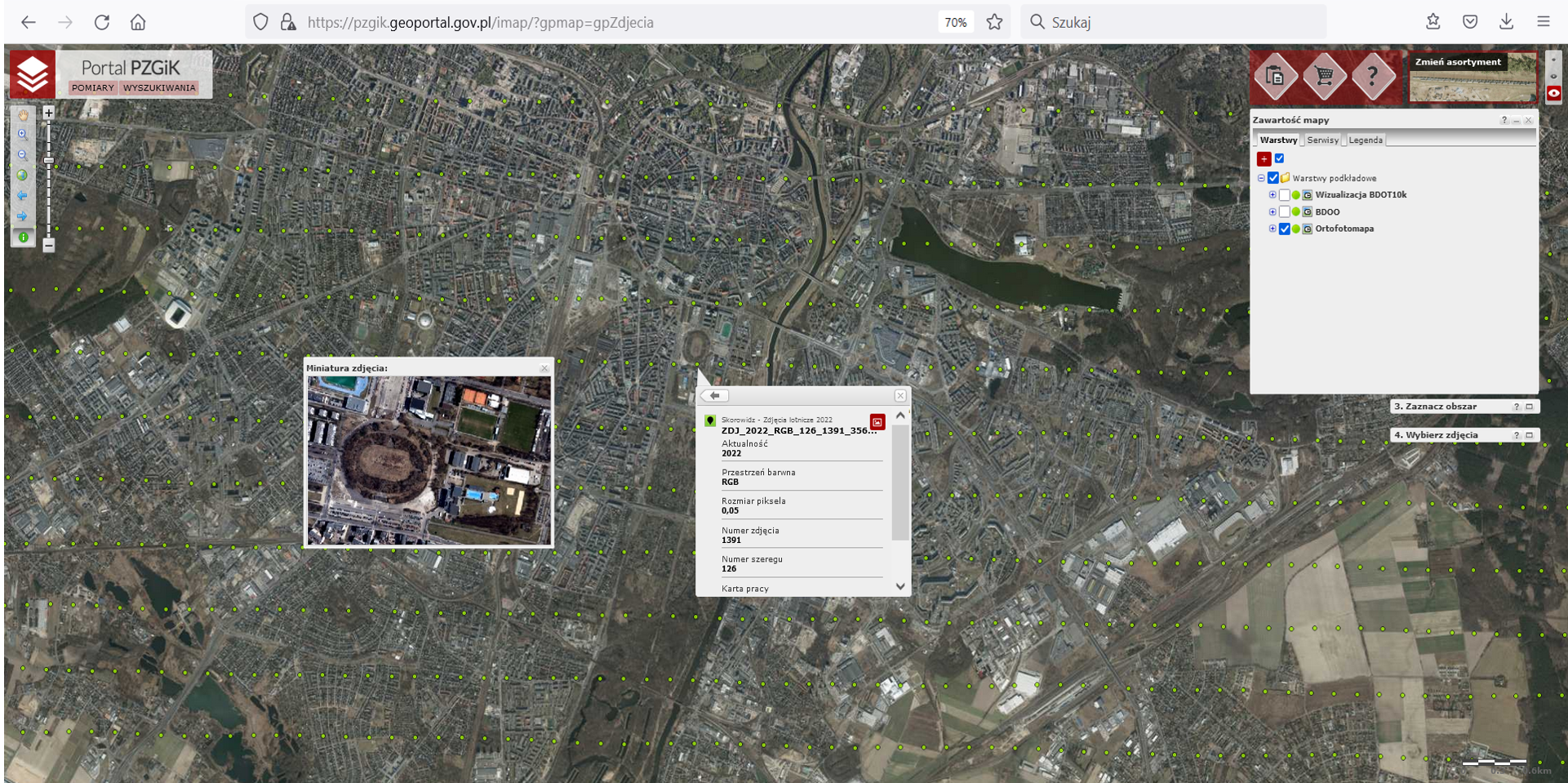Image resolution: width=1568 pixels, height=783 pixels.
Task: Click the full extent globe icon
Action: pyautogui.click(x=23, y=176)
